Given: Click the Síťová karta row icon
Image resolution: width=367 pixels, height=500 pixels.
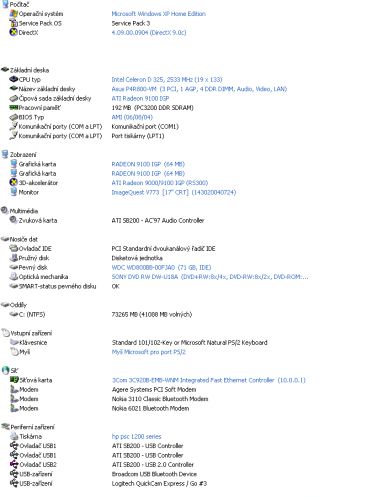Looking at the screenshot, I should click(x=14, y=380).
